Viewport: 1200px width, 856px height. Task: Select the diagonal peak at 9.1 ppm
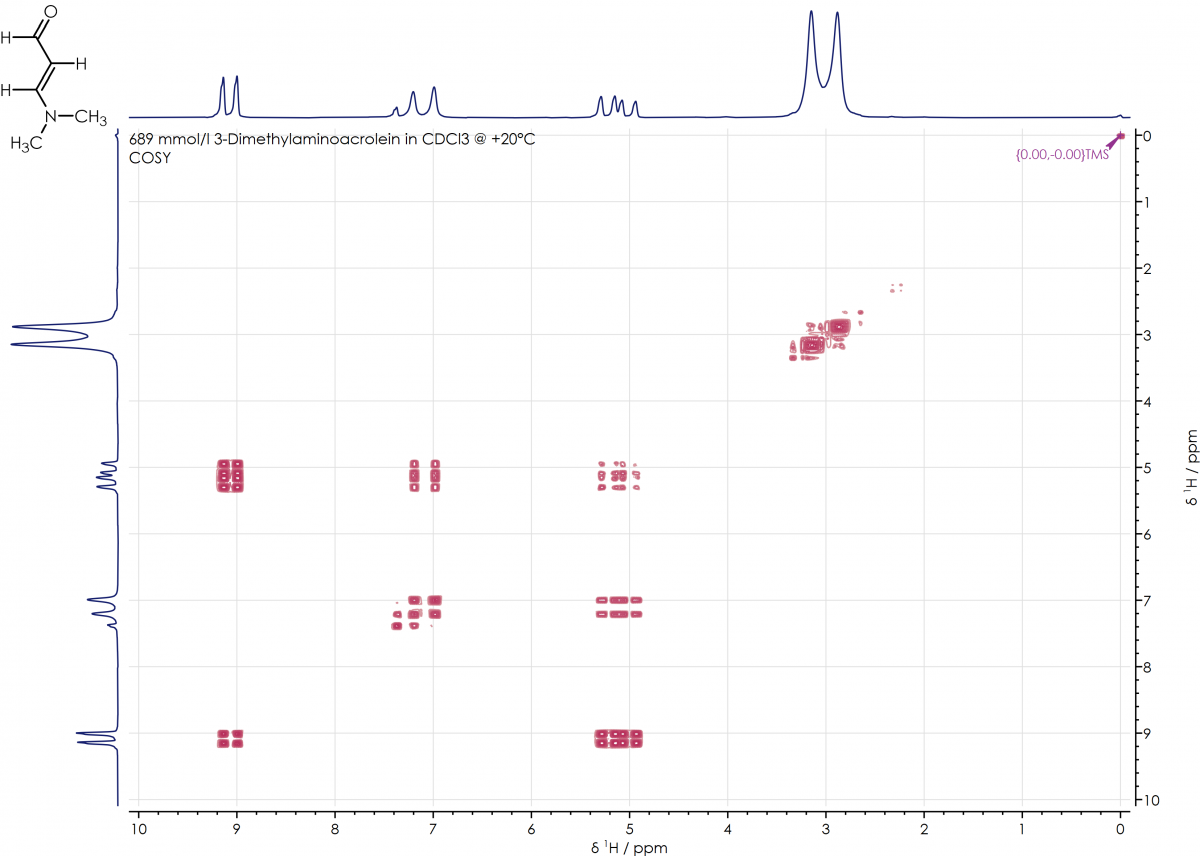click(230, 739)
